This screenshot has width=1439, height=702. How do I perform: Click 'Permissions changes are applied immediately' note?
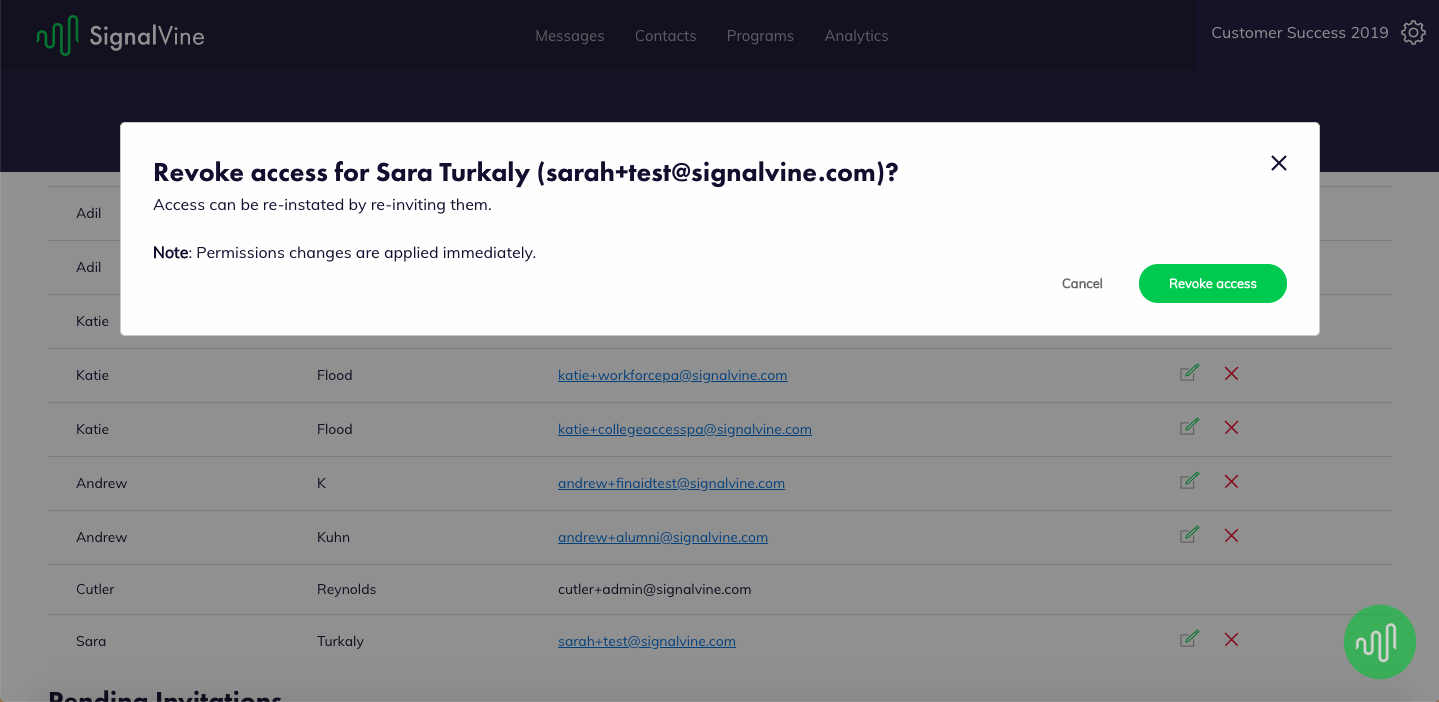click(345, 253)
